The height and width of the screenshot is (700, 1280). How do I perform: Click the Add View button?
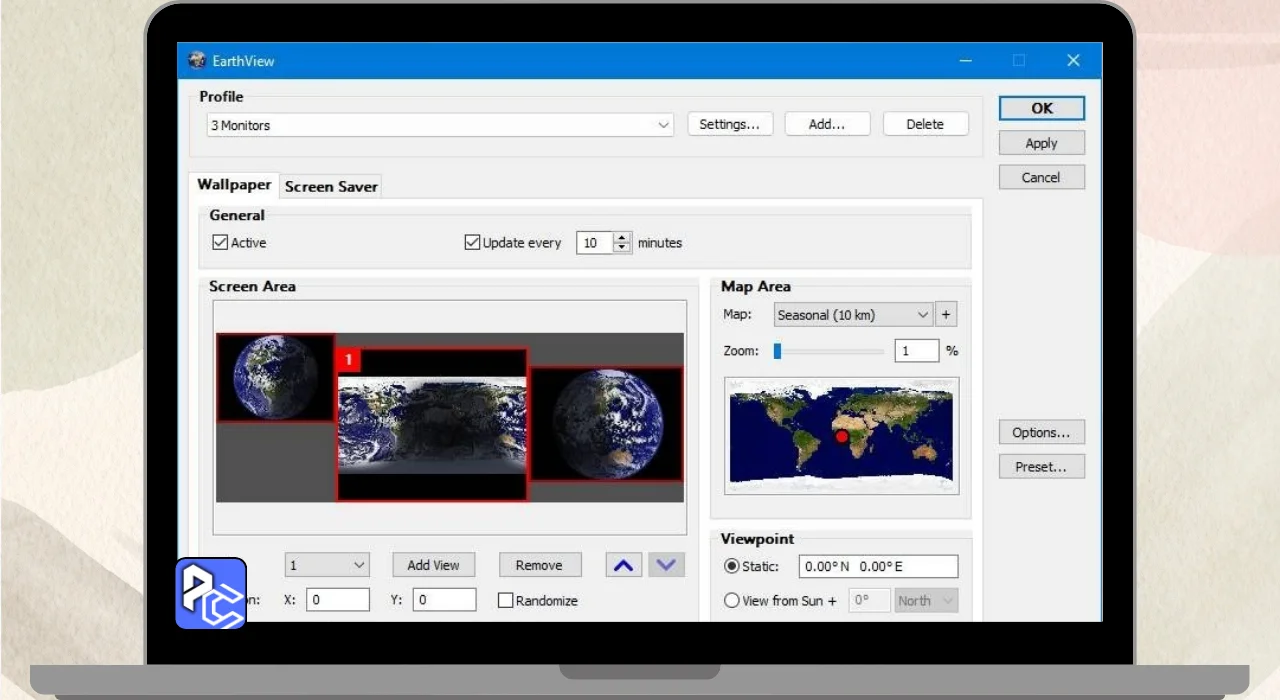coord(433,566)
